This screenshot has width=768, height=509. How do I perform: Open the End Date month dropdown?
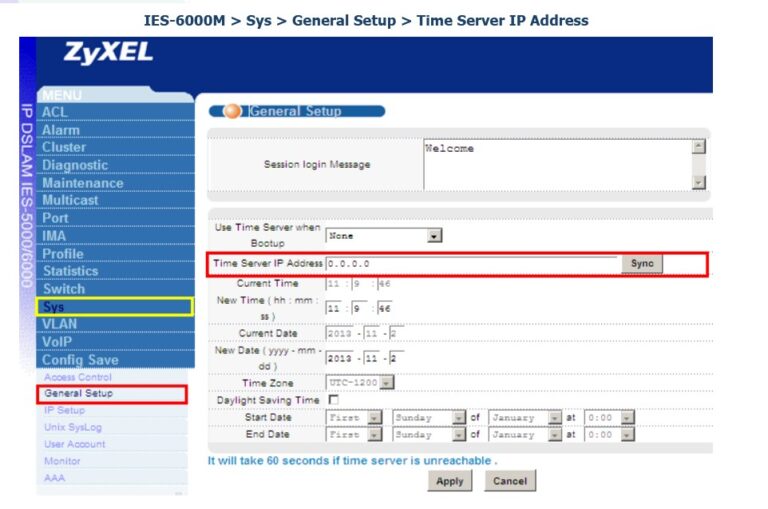point(525,435)
